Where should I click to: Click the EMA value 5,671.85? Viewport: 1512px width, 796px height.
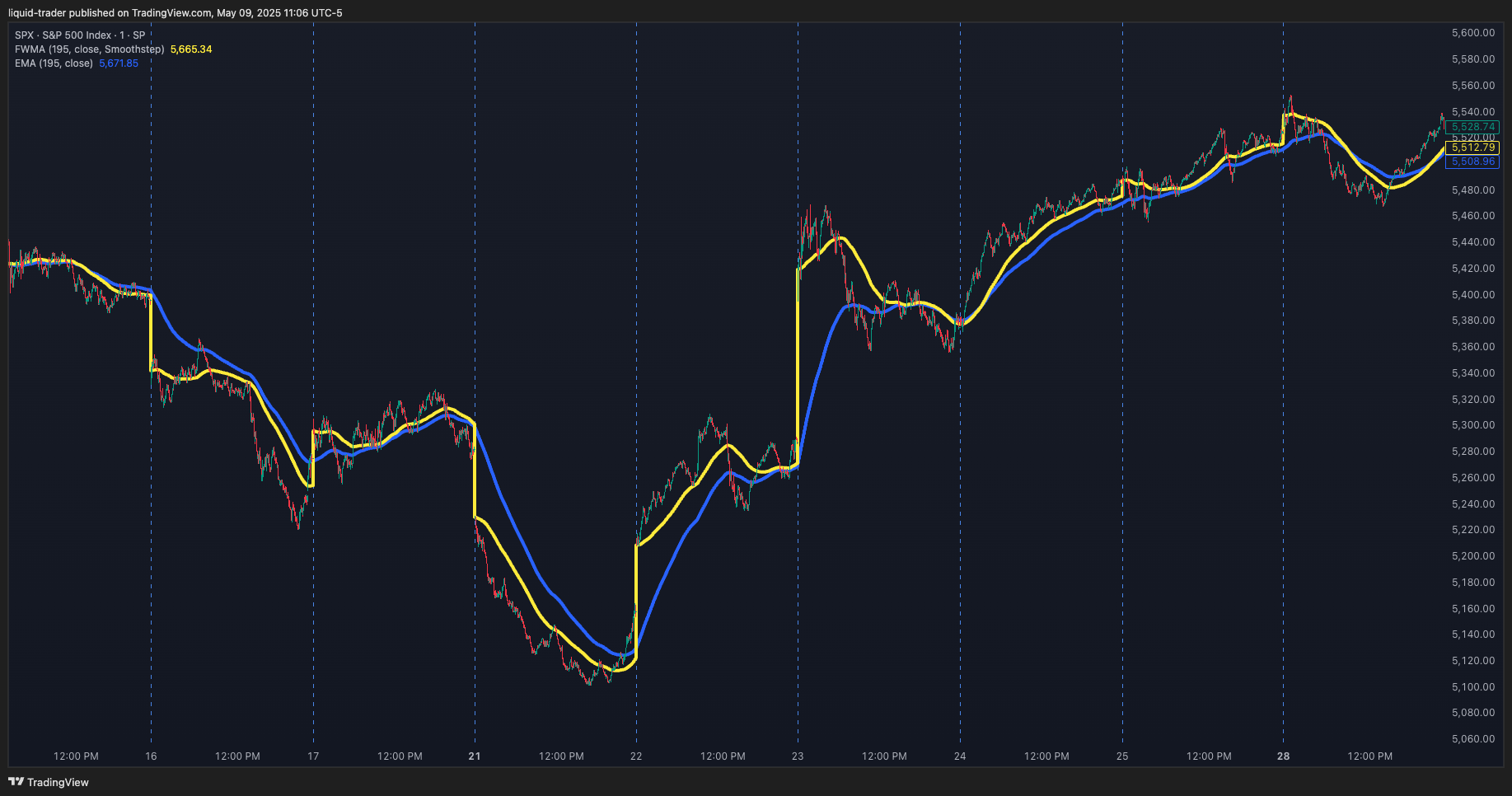coord(119,63)
